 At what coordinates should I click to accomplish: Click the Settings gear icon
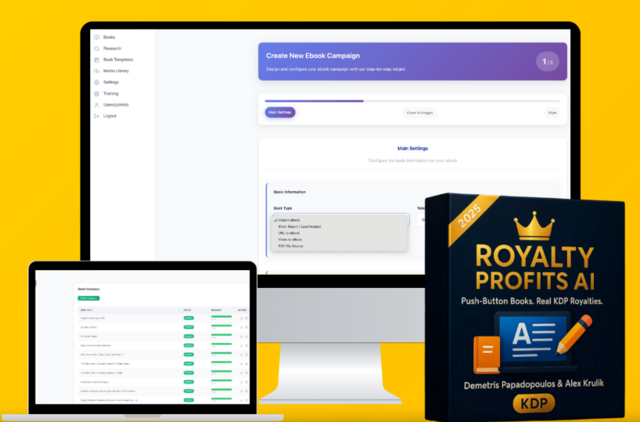click(97, 82)
